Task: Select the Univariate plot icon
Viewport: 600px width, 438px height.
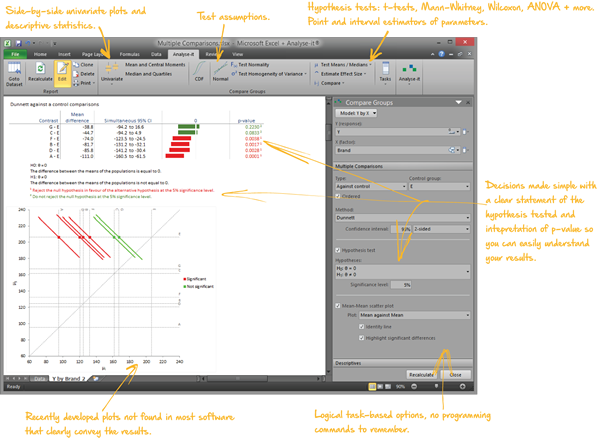Action: (112, 73)
